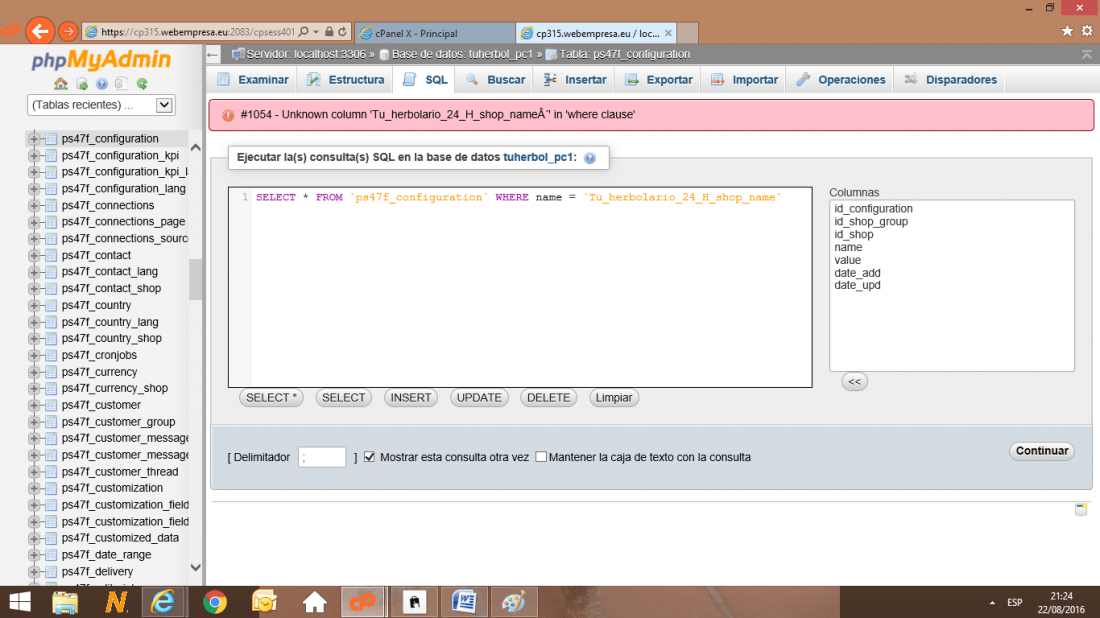The height and width of the screenshot is (618, 1100).
Task: Insert an UPDATE query template
Action: coord(479,398)
